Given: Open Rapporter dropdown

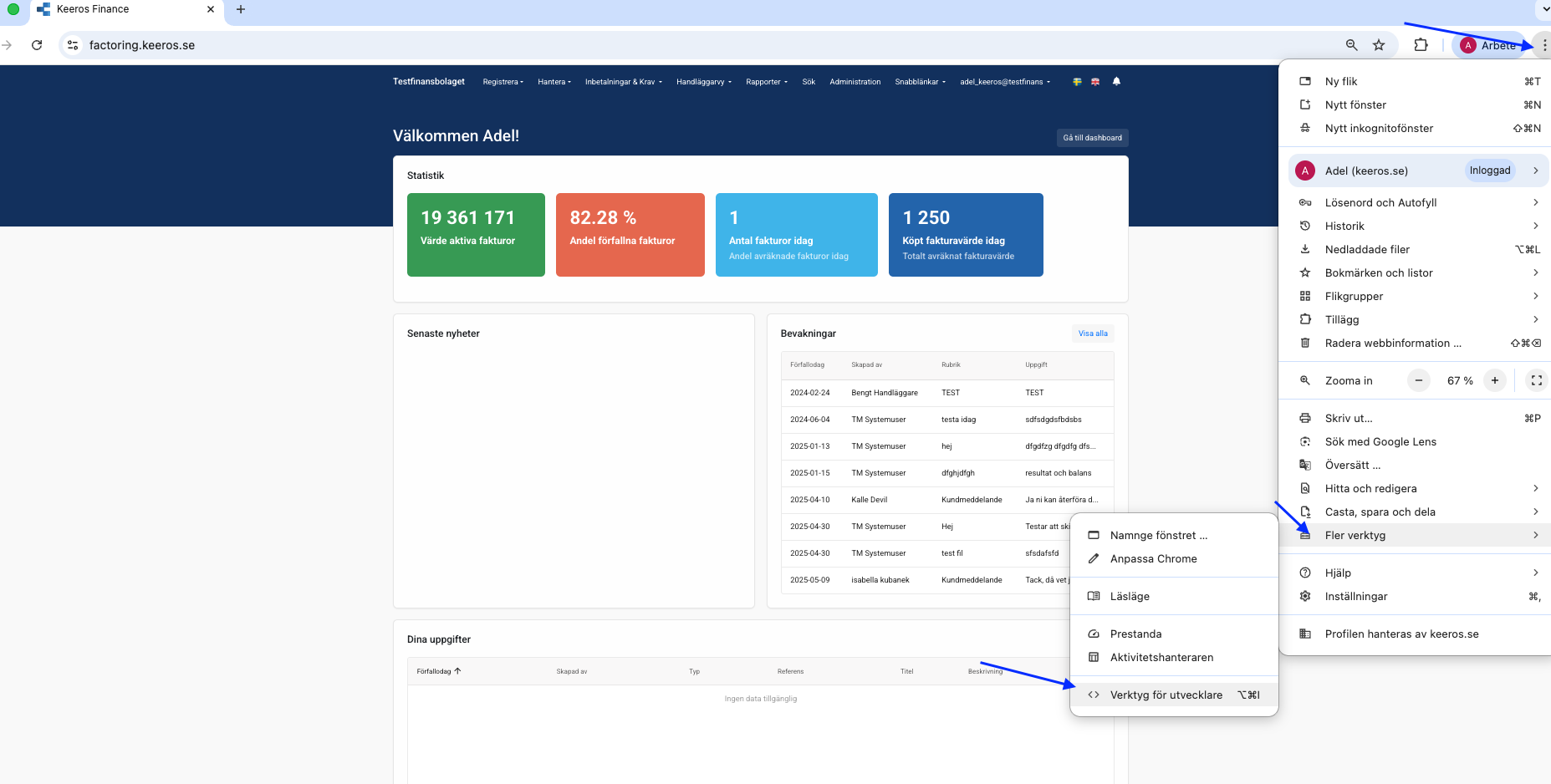Looking at the screenshot, I should 767,82.
